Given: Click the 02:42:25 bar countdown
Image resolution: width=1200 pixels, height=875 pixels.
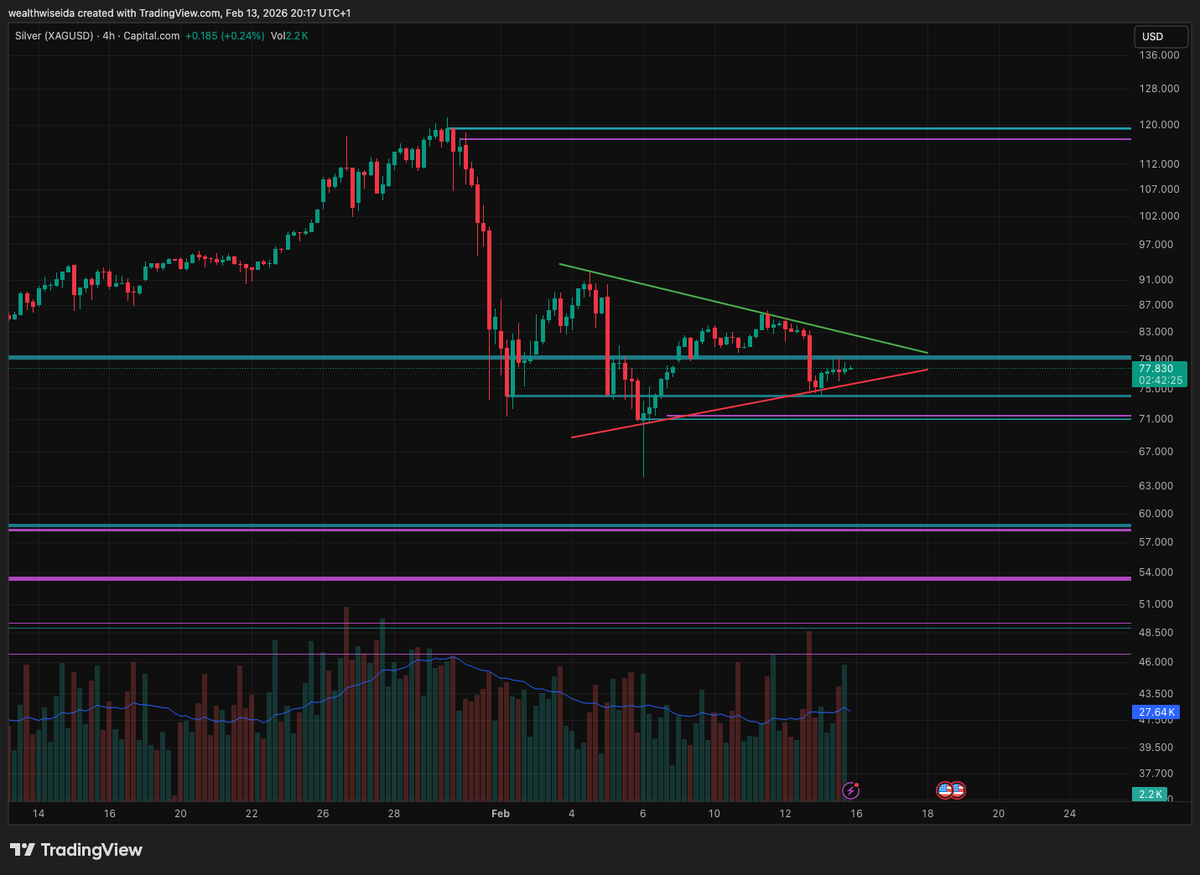Looking at the screenshot, I should click(x=1160, y=380).
